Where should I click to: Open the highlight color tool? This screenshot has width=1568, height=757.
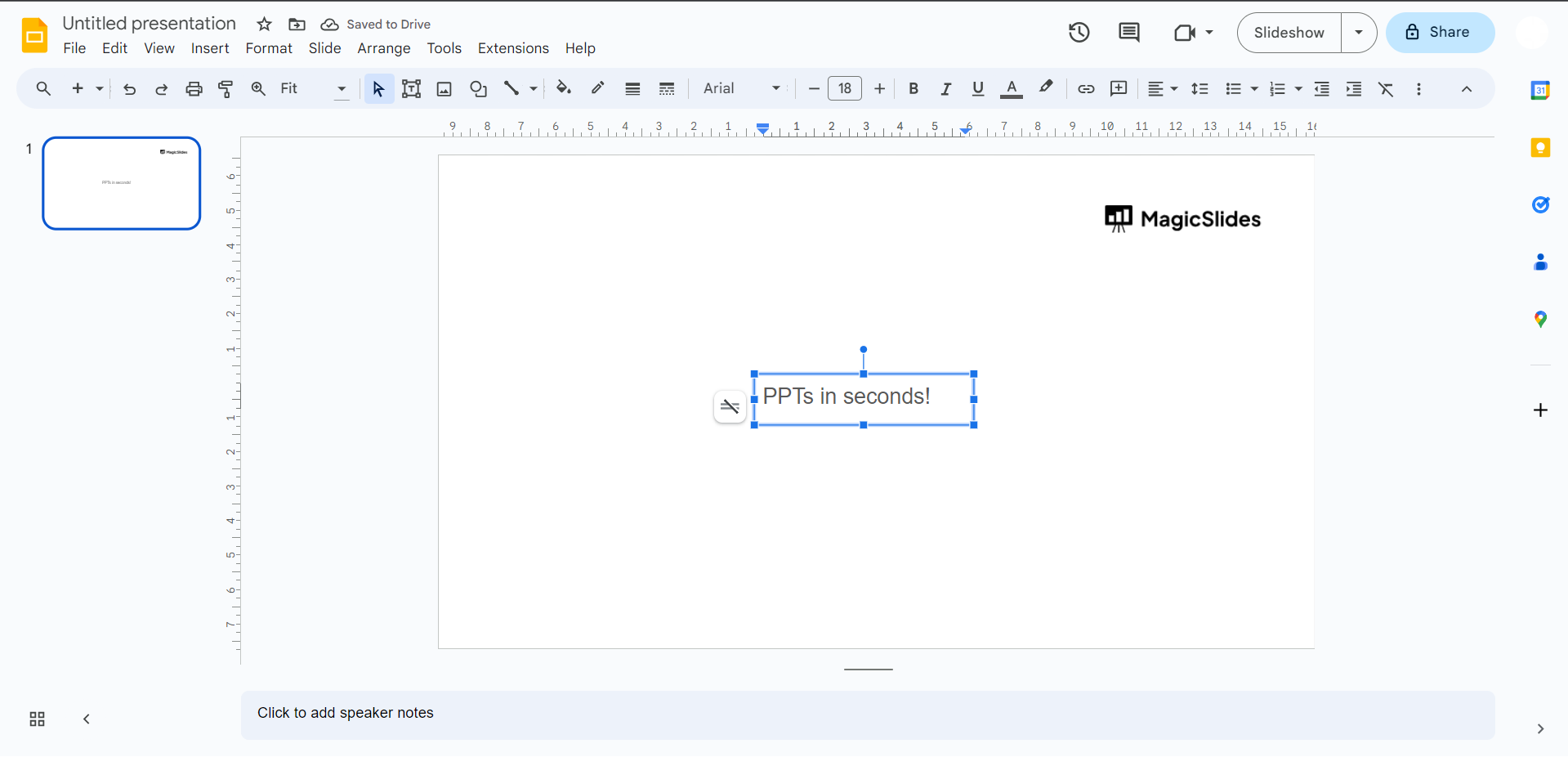[1046, 88]
